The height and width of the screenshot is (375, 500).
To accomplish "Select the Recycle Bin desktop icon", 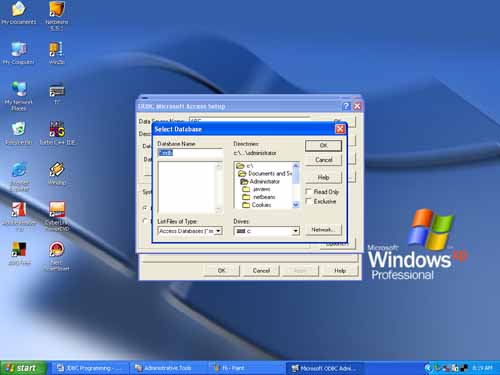I will click(x=19, y=133).
